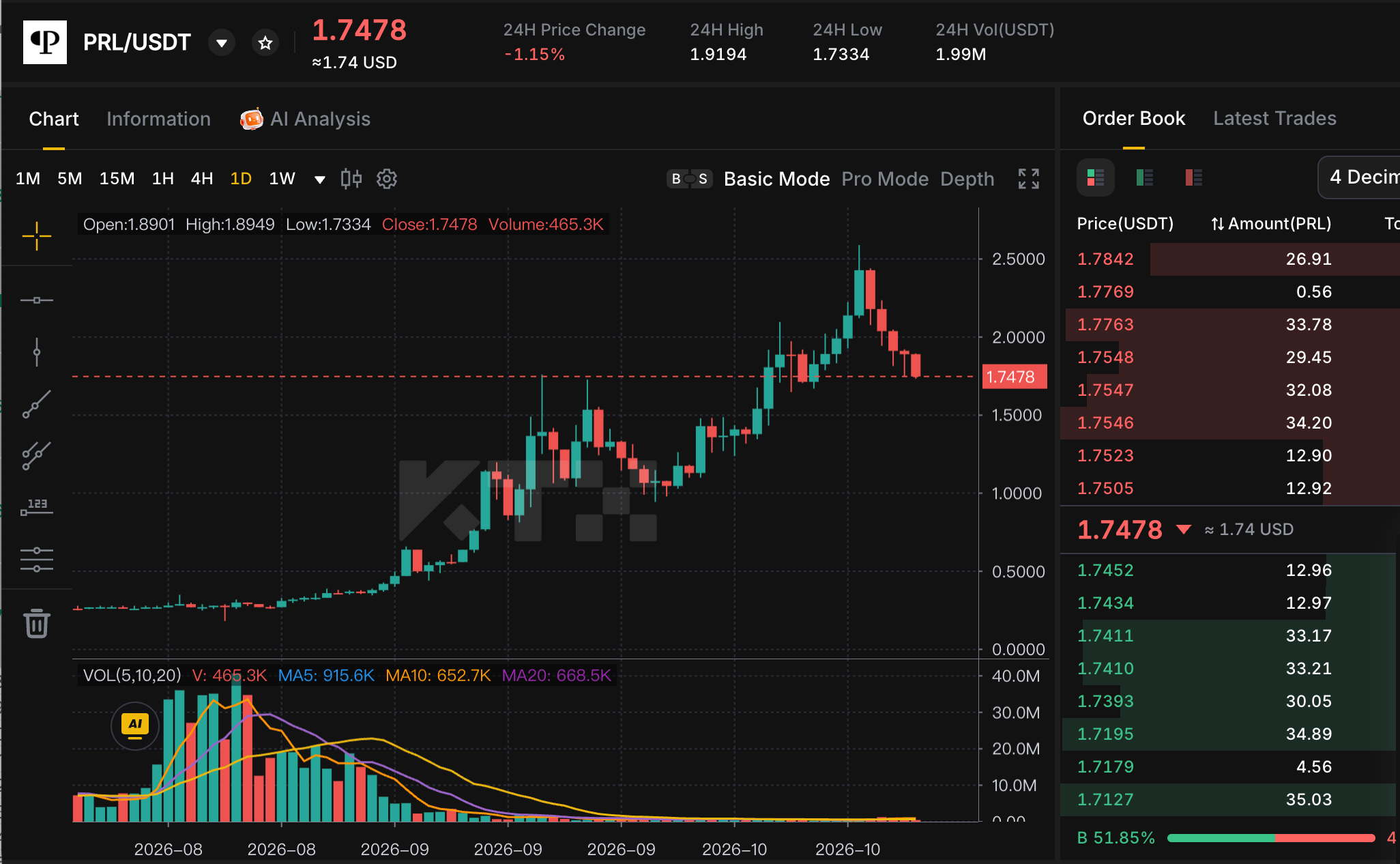This screenshot has height=864, width=1400.
Task: Click ask price 1.7842 in order book
Action: (x=1105, y=259)
